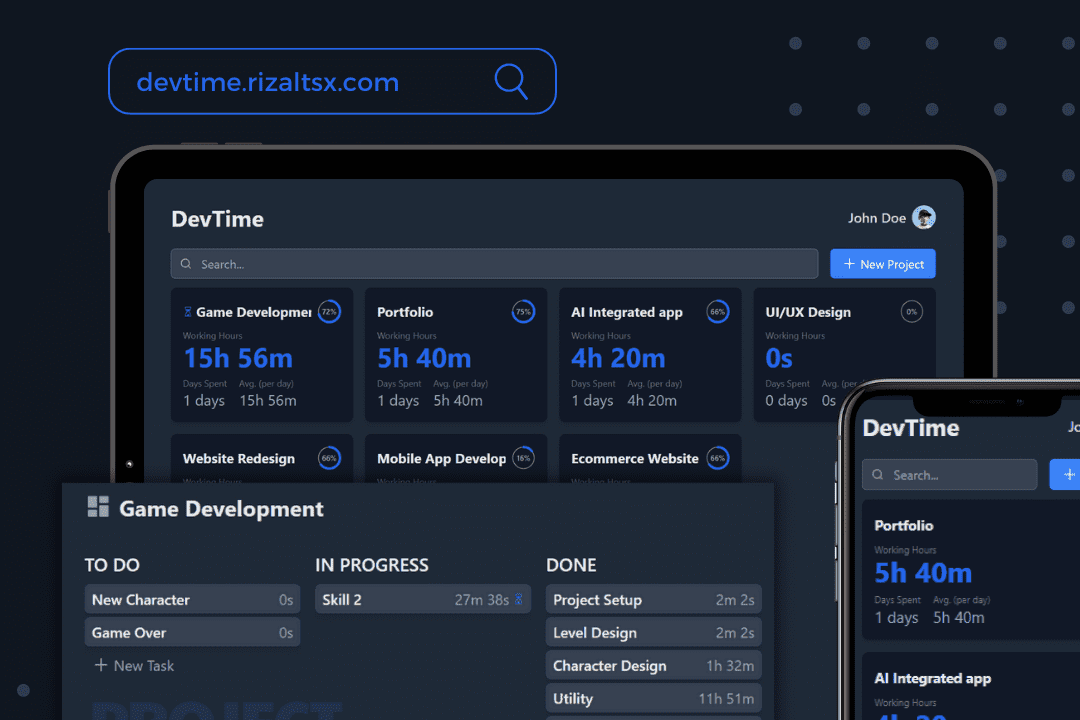
Task: Open the Project Setup done task
Action: point(654,599)
